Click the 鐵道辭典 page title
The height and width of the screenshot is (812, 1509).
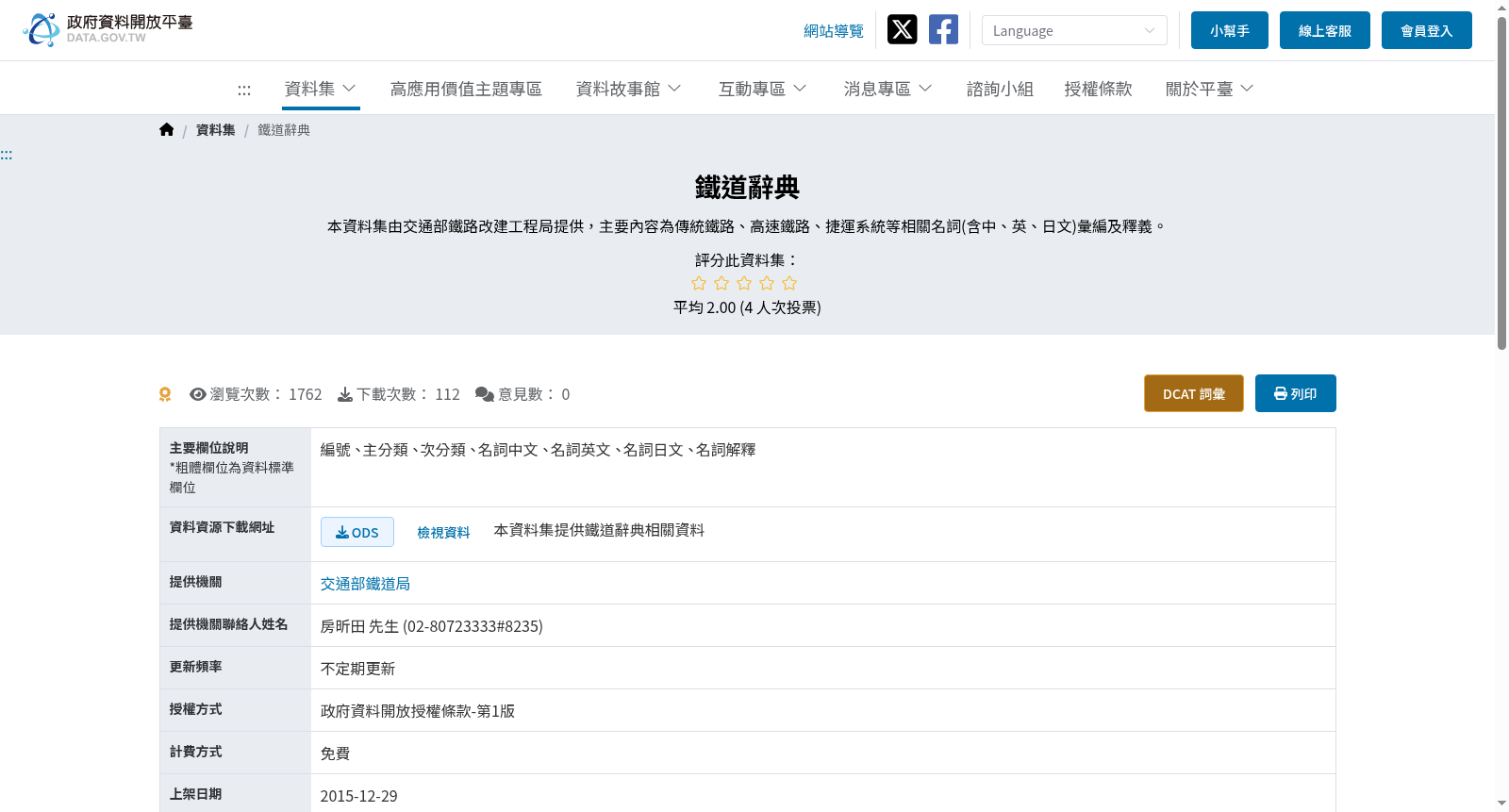pyautogui.click(x=747, y=188)
